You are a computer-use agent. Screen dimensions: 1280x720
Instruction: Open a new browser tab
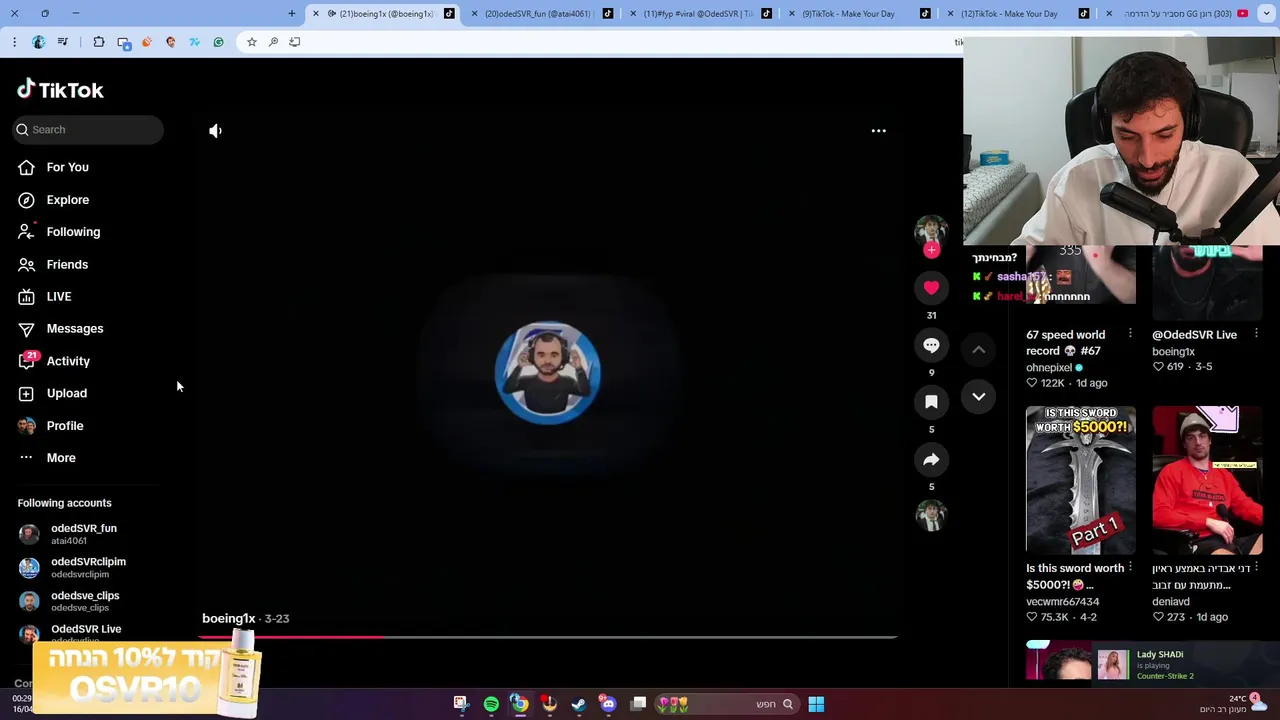click(x=292, y=14)
